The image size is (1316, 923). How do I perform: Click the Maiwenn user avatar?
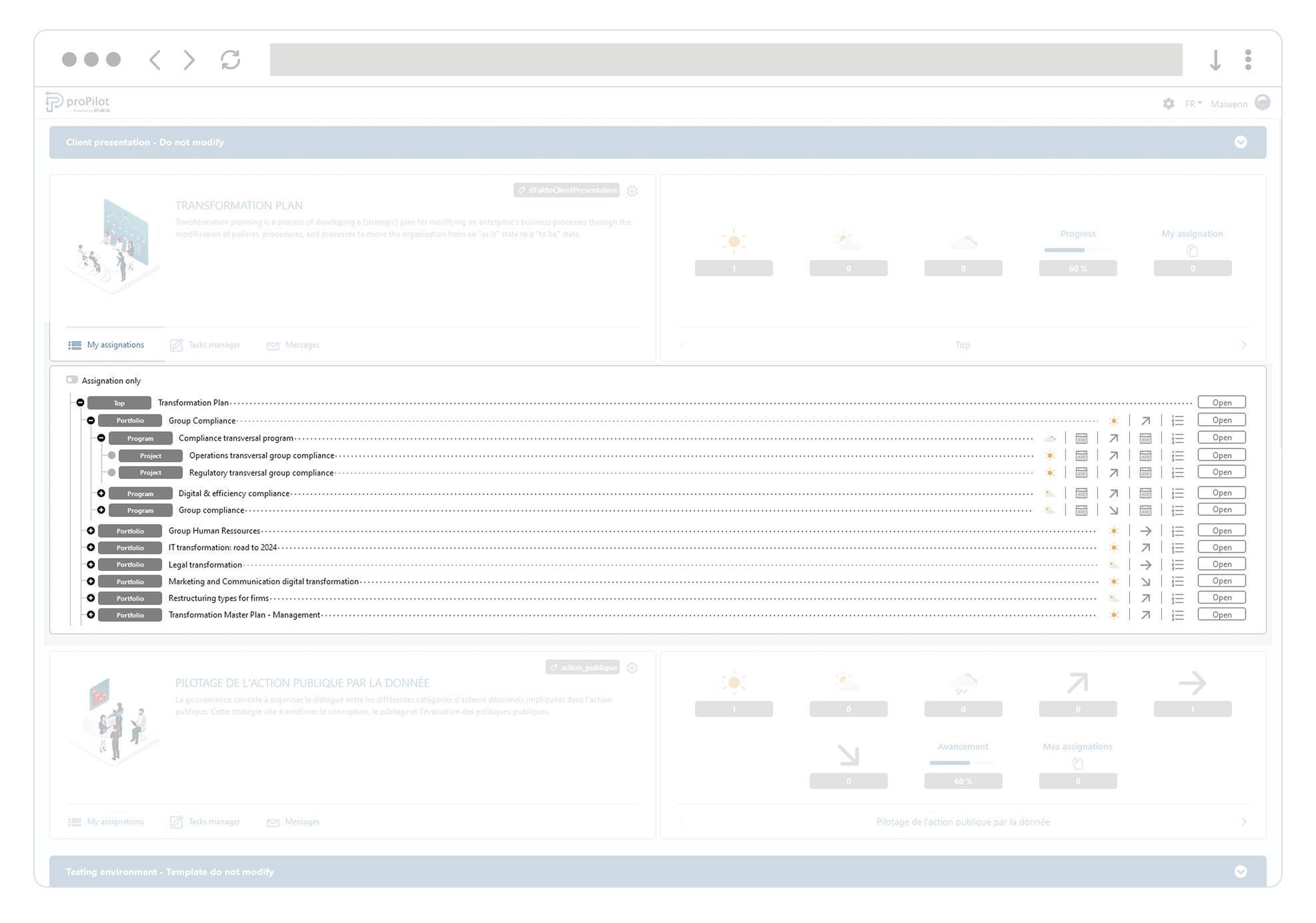(x=1262, y=103)
